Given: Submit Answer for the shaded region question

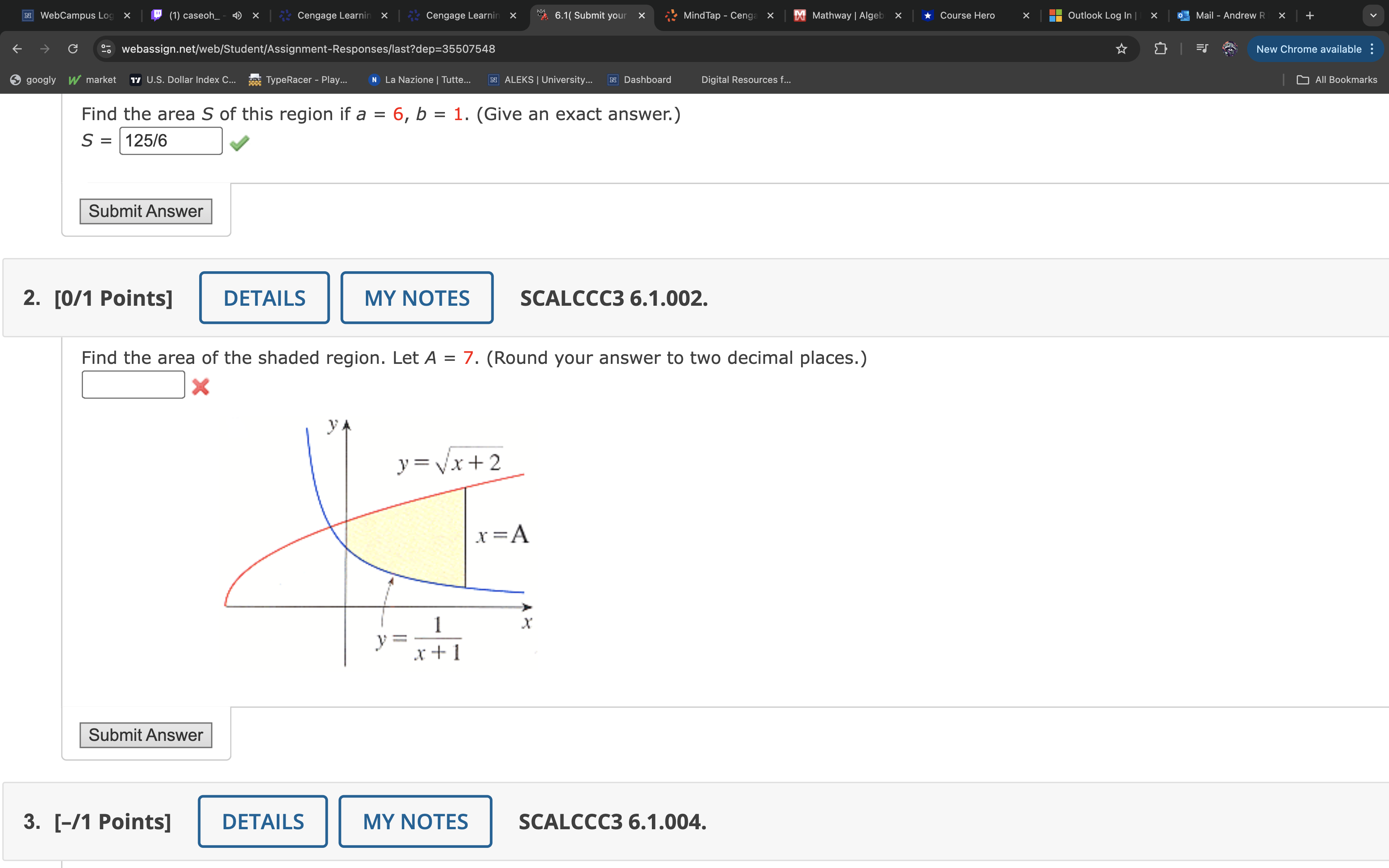Looking at the screenshot, I should click(146, 735).
